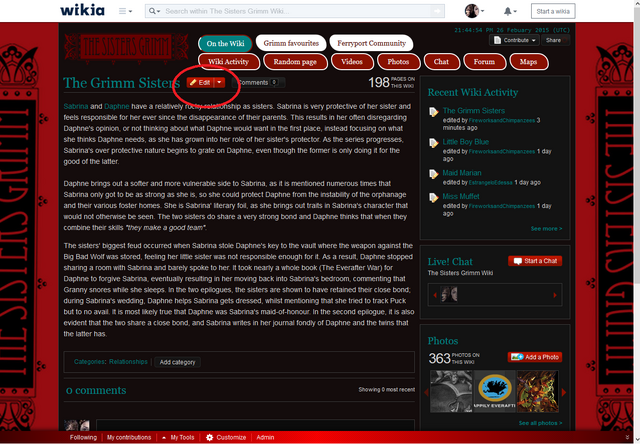Click See more in Recent Wiki Activity
Screen dimensions: 640x444
[x=546, y=229]
